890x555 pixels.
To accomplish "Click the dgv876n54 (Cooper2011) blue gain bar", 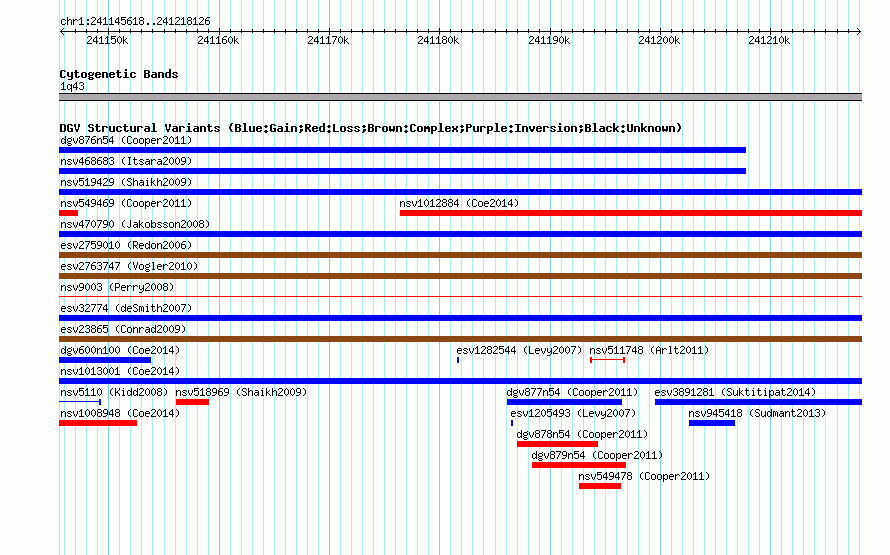I will pos(402,150).
